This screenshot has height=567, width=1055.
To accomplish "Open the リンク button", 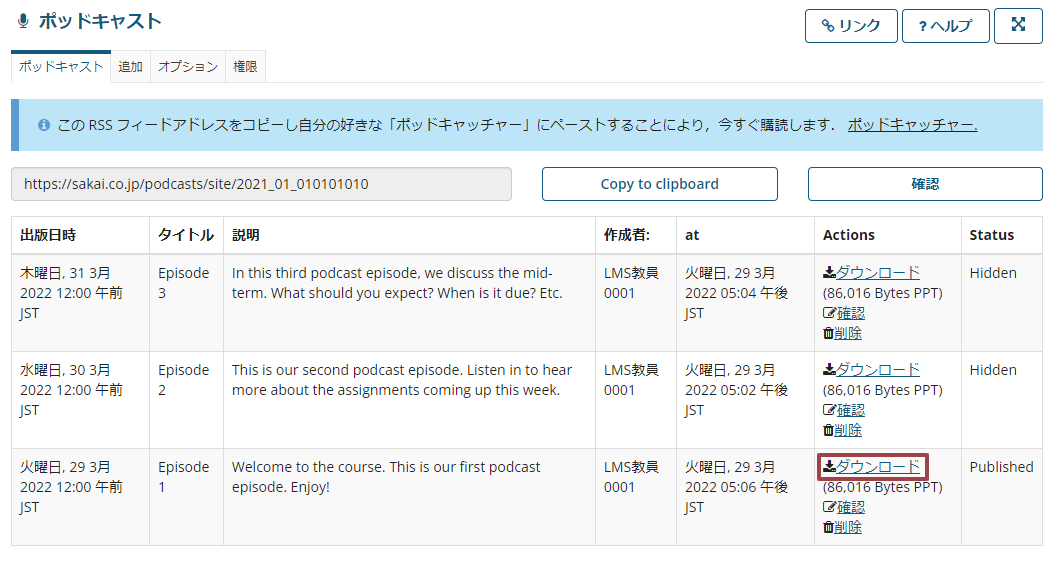I will 851,26.
